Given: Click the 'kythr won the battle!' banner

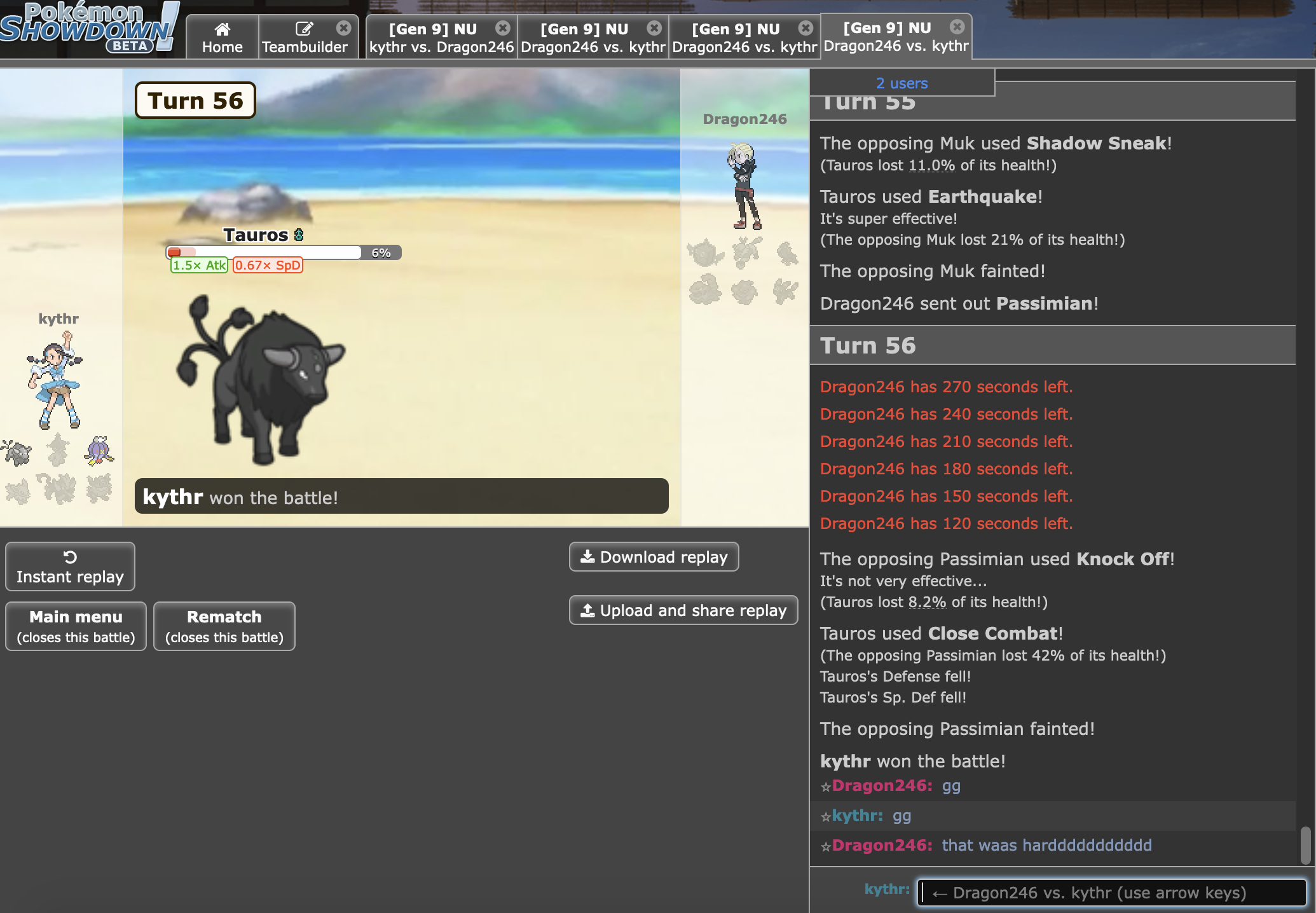Looking at the screenshot, I should [x=401, y=497].
